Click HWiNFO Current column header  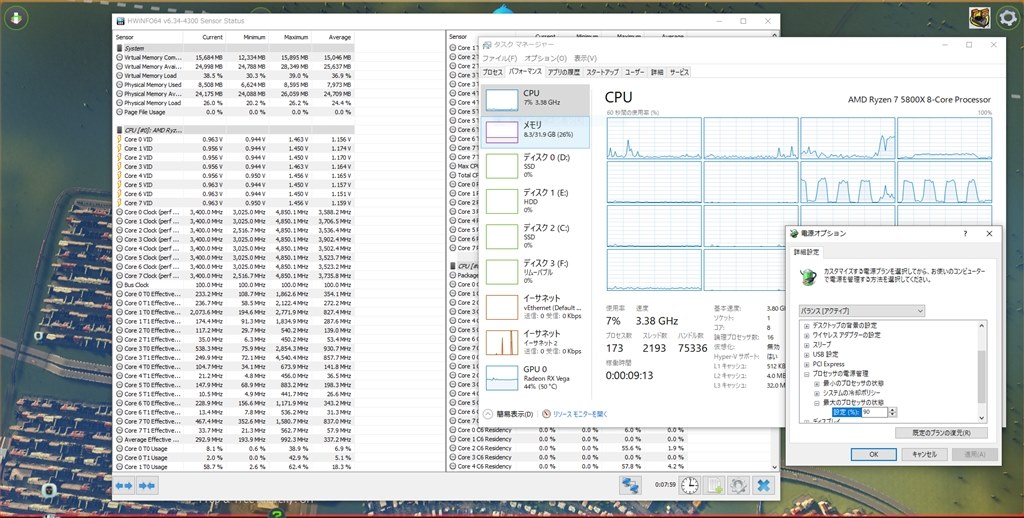point(204,37)
